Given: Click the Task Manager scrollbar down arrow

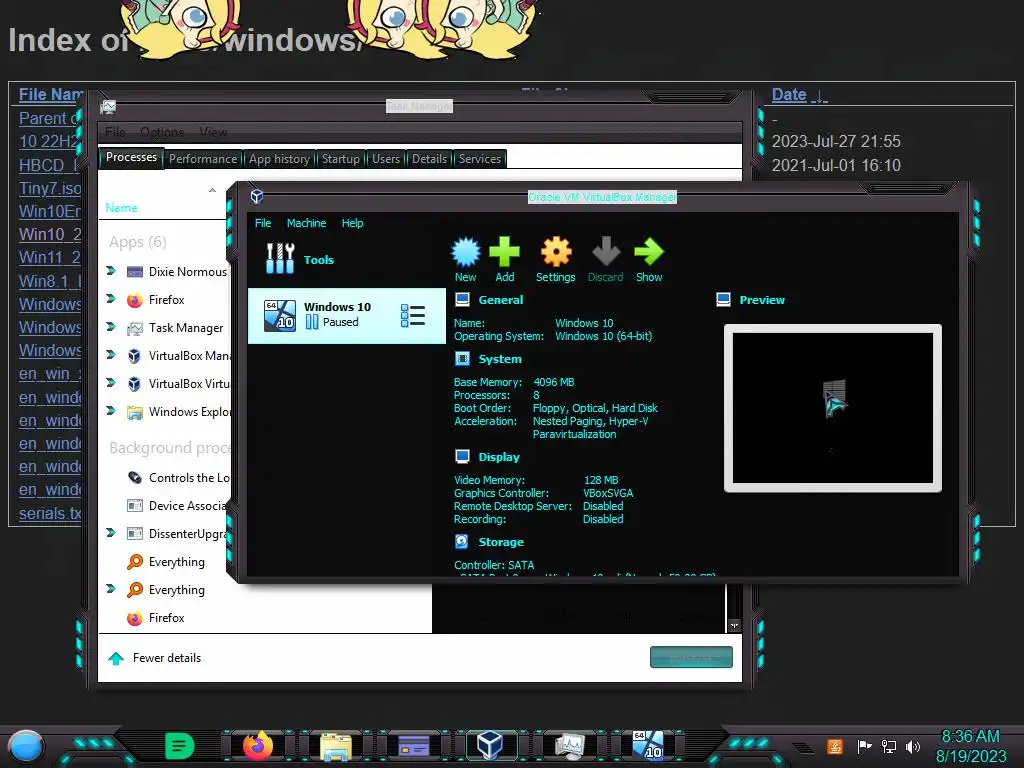Looking at the screenshot, I should point(734,625).
